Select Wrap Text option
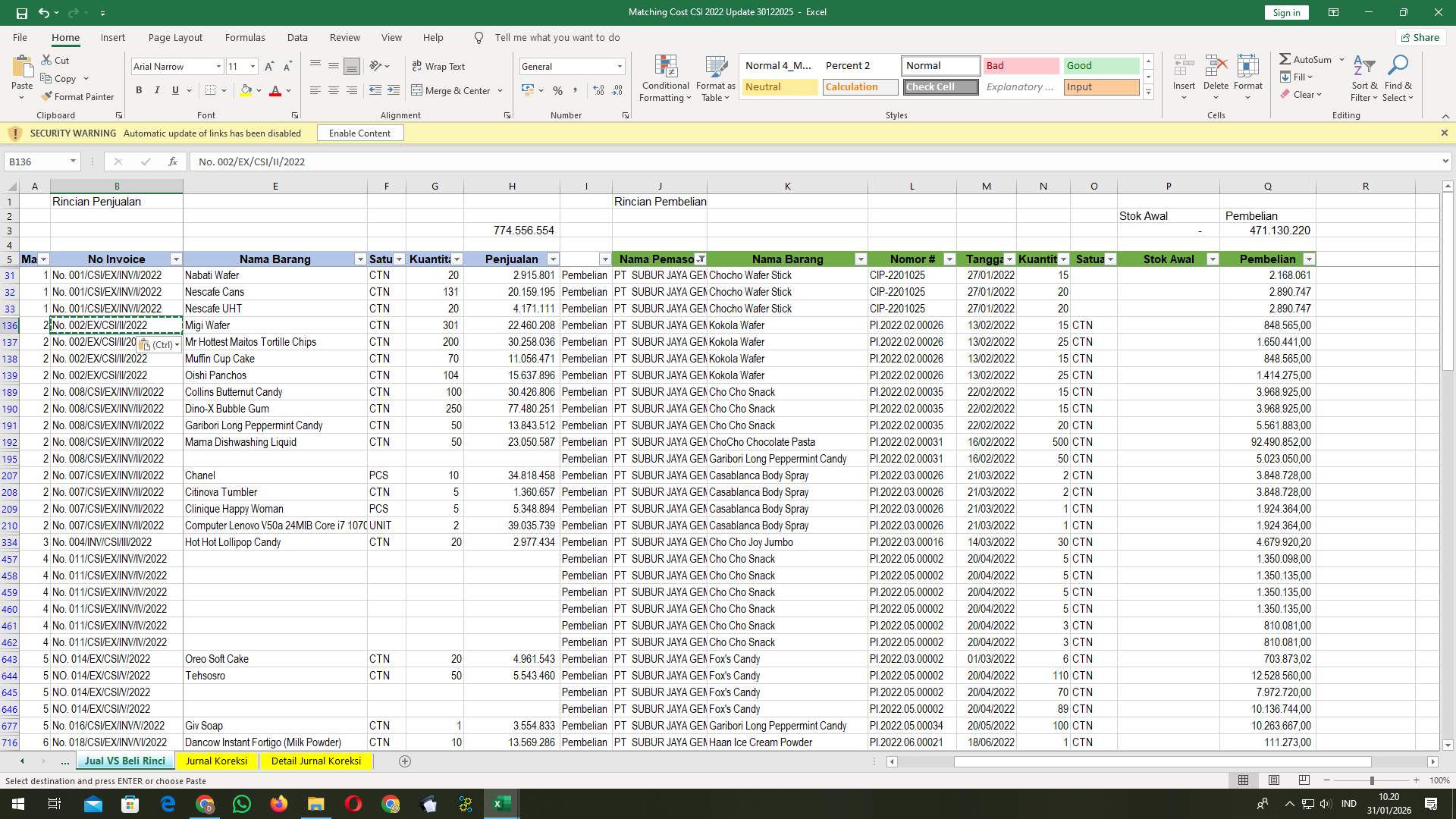Image resolution: width=1456 pixels, height=819 pixels. click(439, 66)
